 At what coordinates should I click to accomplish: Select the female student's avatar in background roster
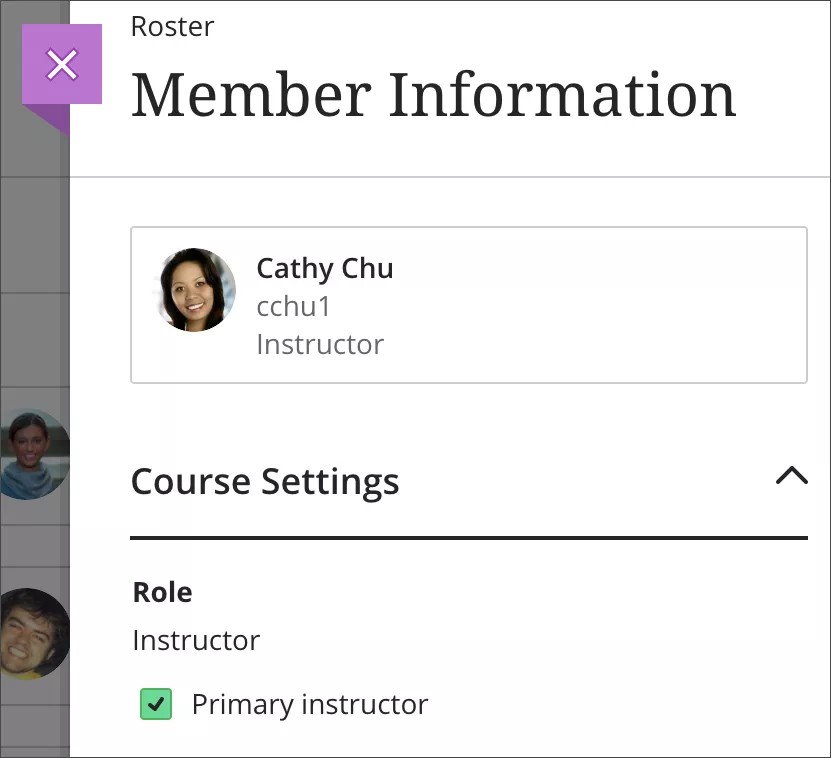pyautogui.click(x=33, y=452)
